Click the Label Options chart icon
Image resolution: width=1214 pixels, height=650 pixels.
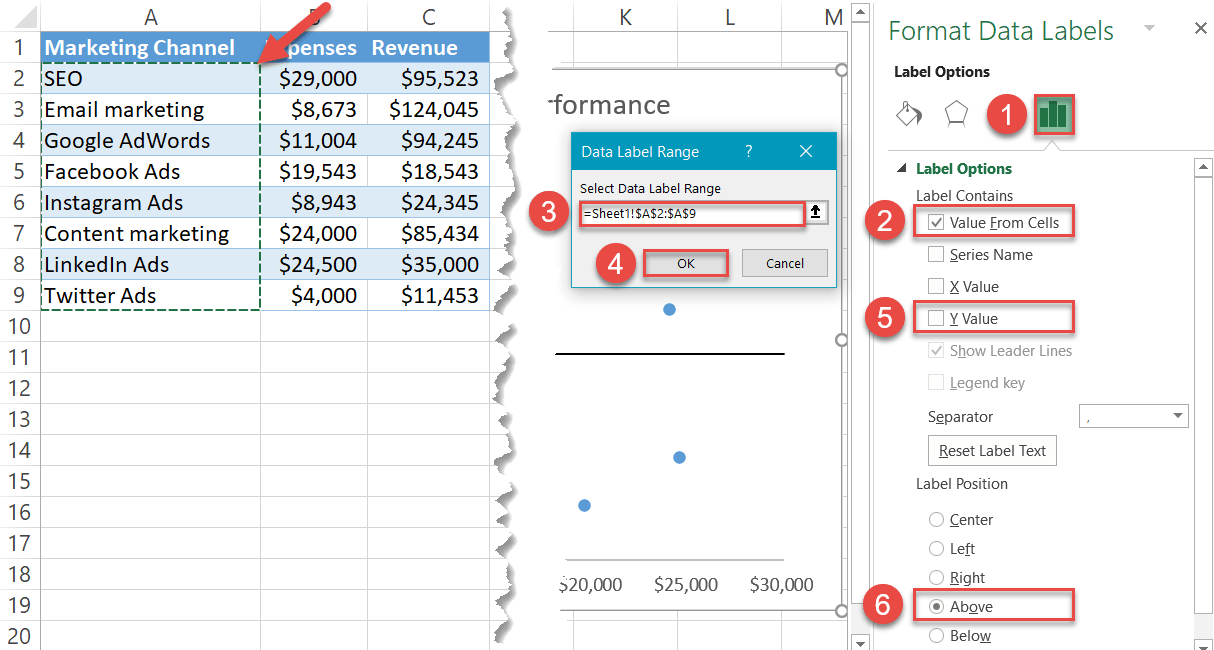(x=1053, y=114)
